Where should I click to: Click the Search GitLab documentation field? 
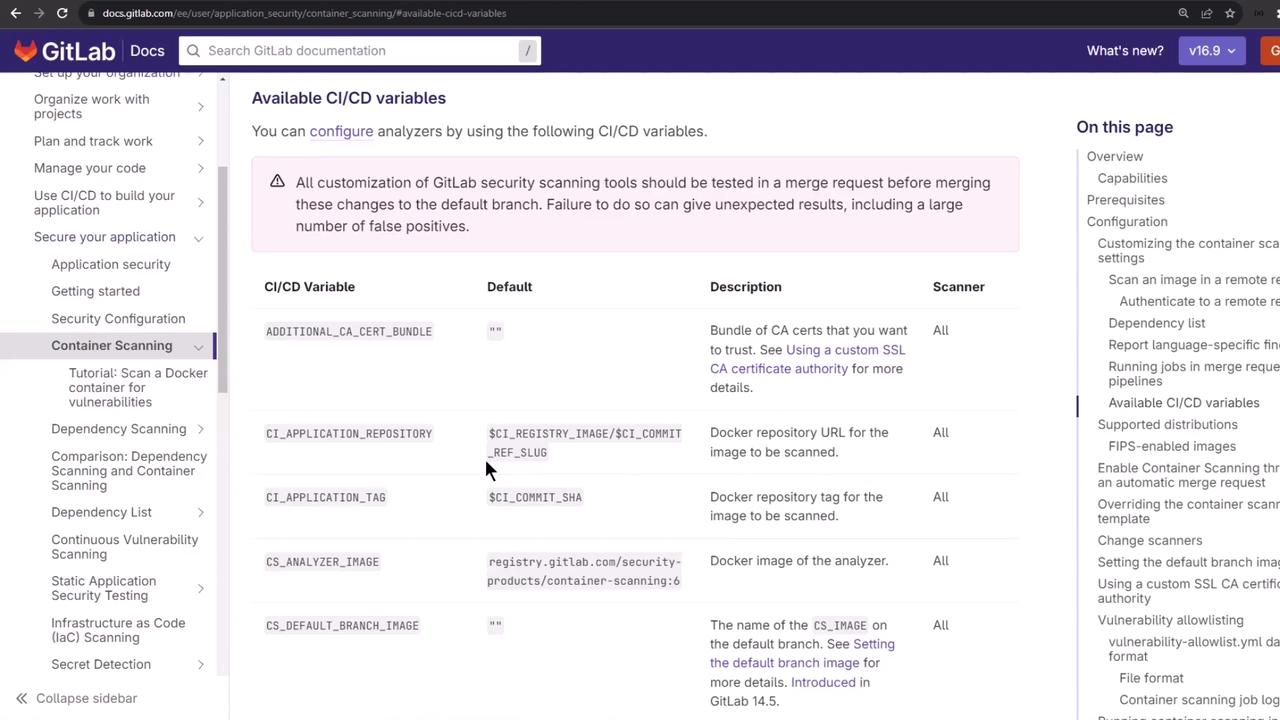pyautogui.click(x=360, y=51)
